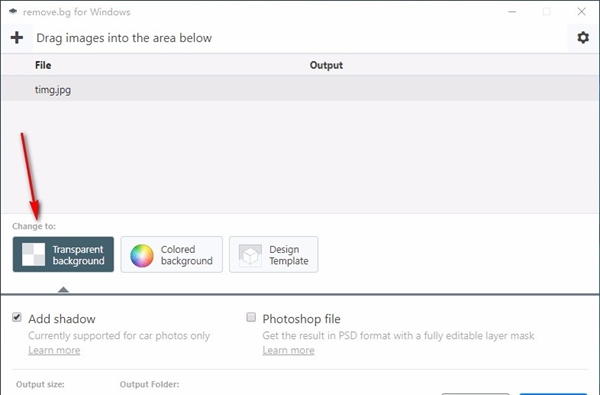Screen dimensions: 600x395
Task: Click the transparent checkerboard icon
Action: (x=33, y=255)
